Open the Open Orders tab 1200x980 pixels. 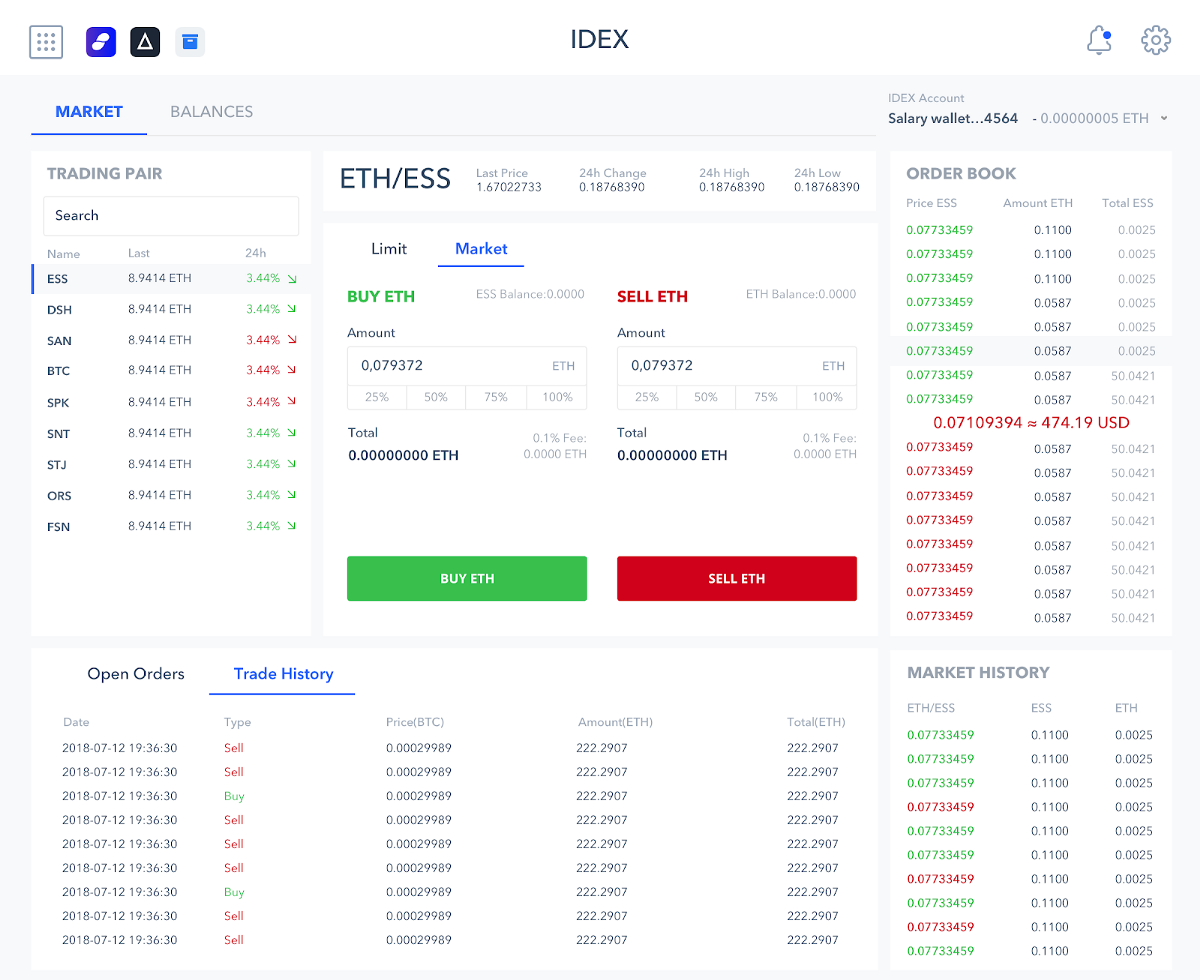pyautogui.click(x=136, y=674)
